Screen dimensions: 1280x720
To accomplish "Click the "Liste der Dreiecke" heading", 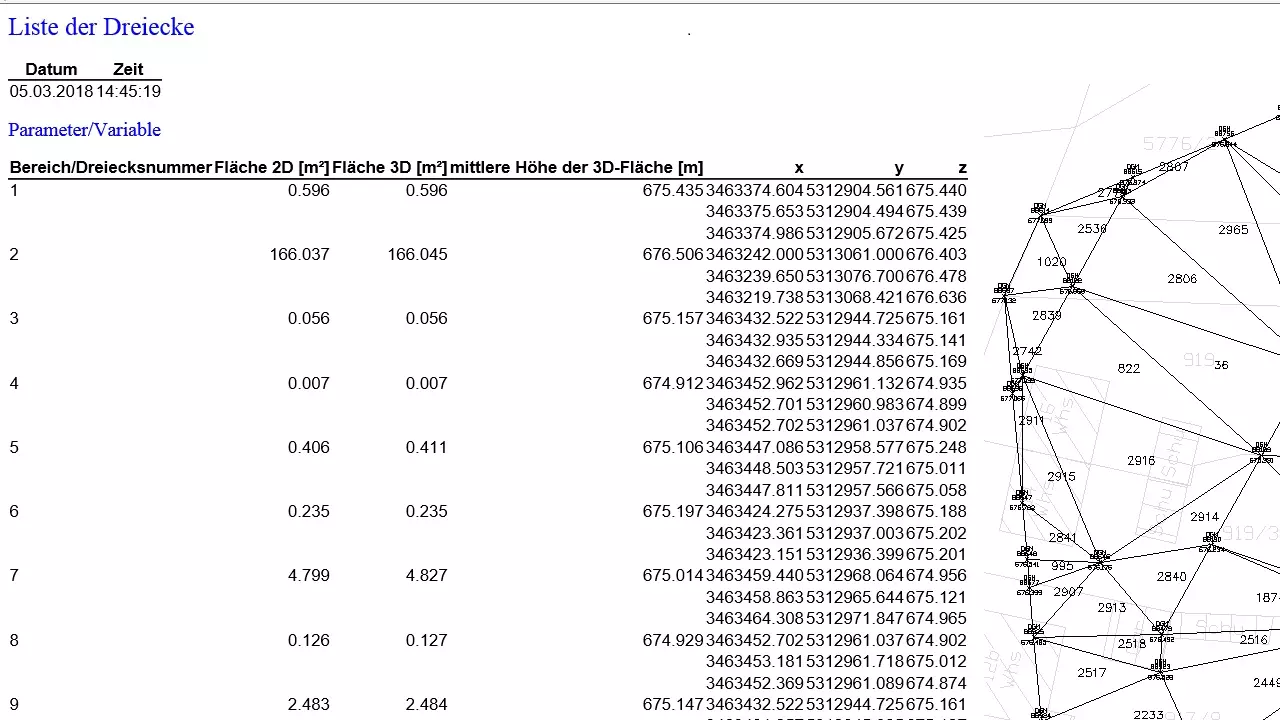I will 101,27.
